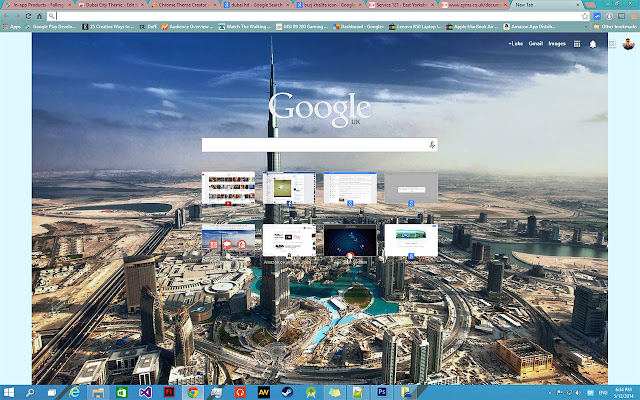Screen dimensions: 640x400
Task: Open the Dashboard Google+ bookmark
Action: [x=358, y=27]
